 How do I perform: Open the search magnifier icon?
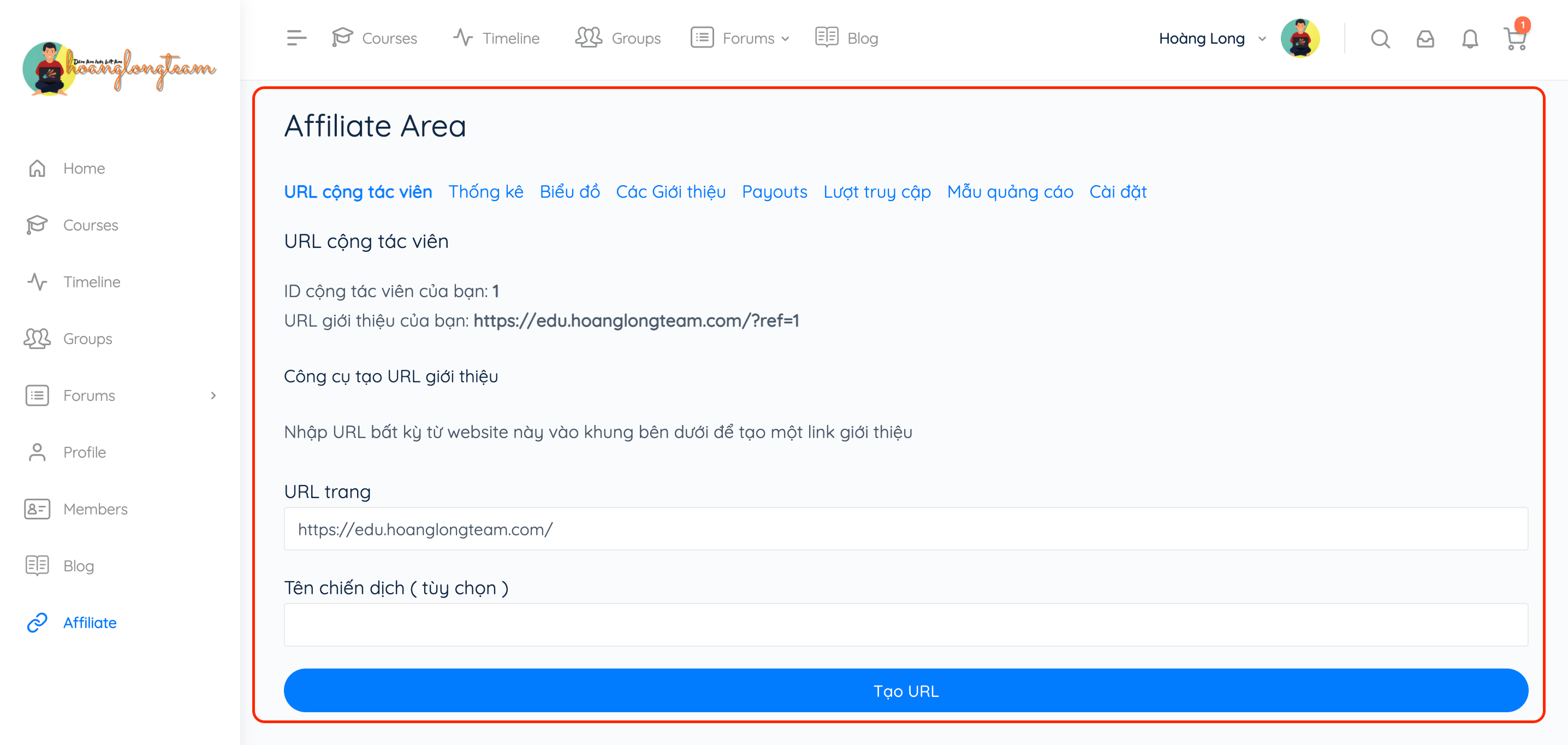coord(1380,38)
